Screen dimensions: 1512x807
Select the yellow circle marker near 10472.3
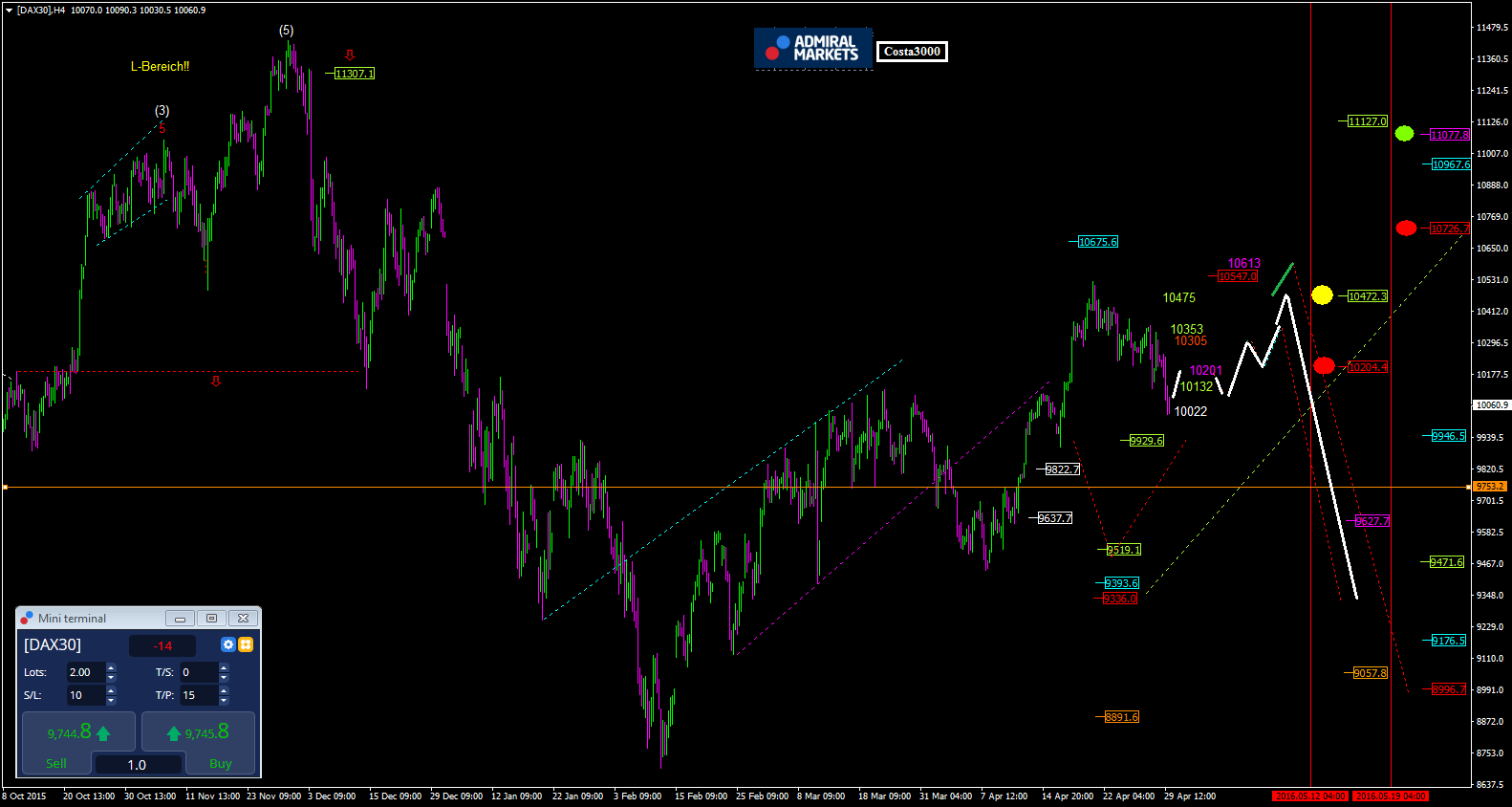point(1322,295)
